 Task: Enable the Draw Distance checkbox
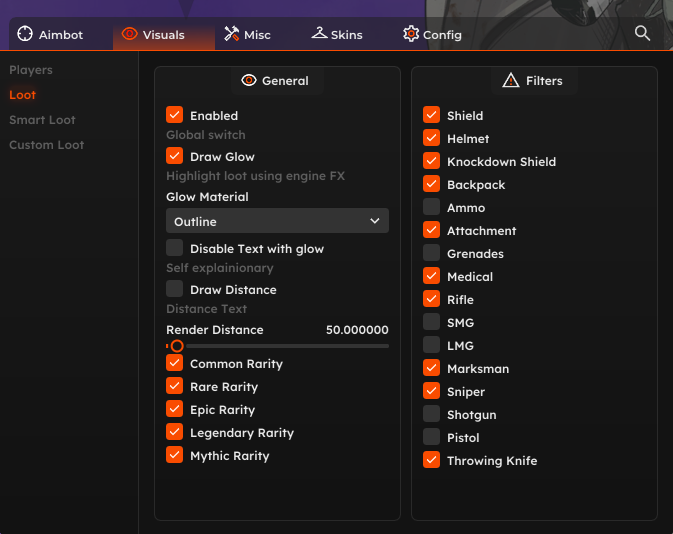pos(175,289)
